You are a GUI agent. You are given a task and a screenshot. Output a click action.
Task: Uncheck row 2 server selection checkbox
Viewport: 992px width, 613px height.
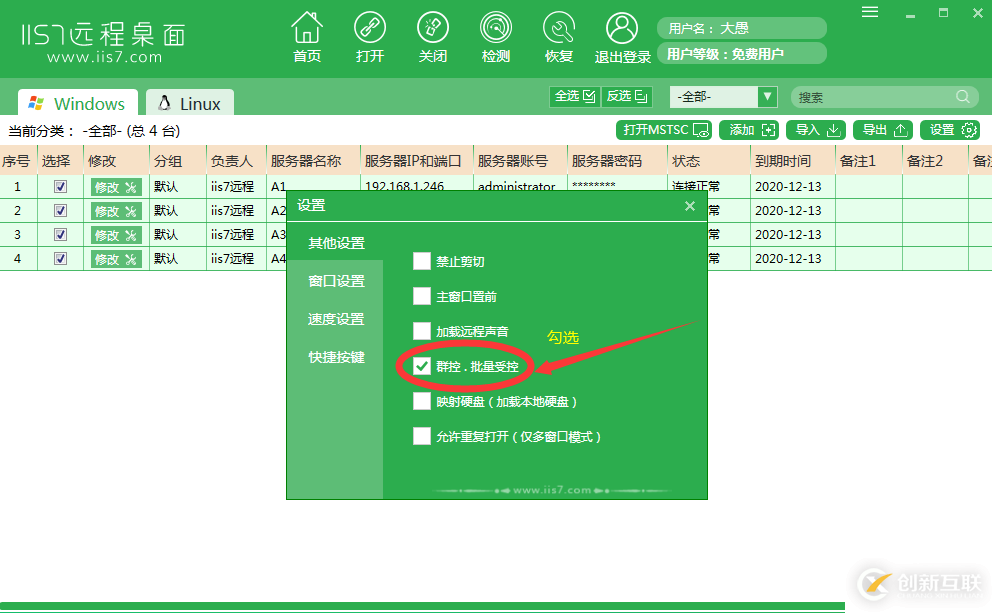coord(59,210)
